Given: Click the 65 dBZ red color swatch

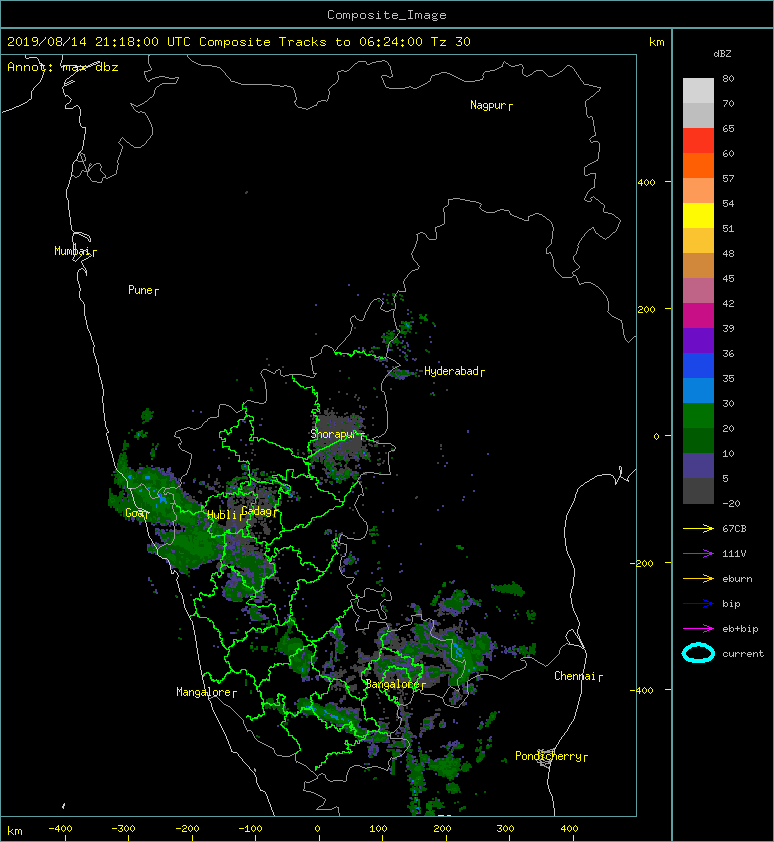Looking at the screenshot, I should click(x=698, y=140).
